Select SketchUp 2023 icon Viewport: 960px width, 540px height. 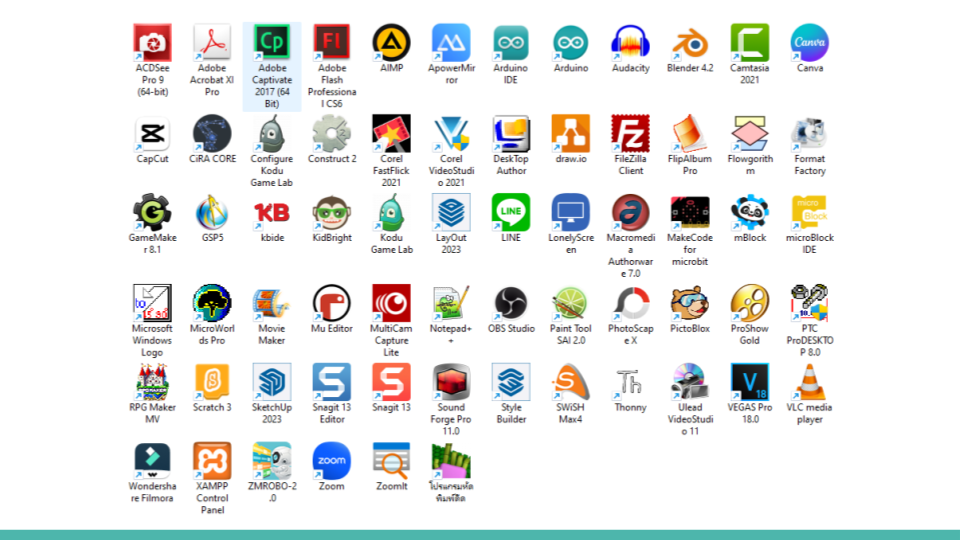coord(271,382)
